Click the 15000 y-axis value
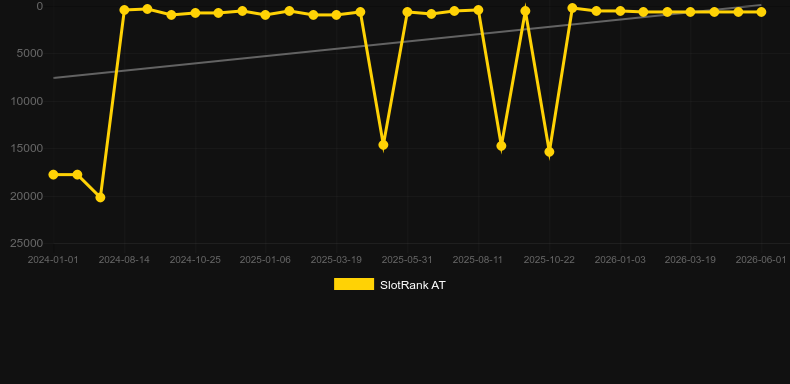Screen dimensions: 790x384 click(x=27, y=148)
